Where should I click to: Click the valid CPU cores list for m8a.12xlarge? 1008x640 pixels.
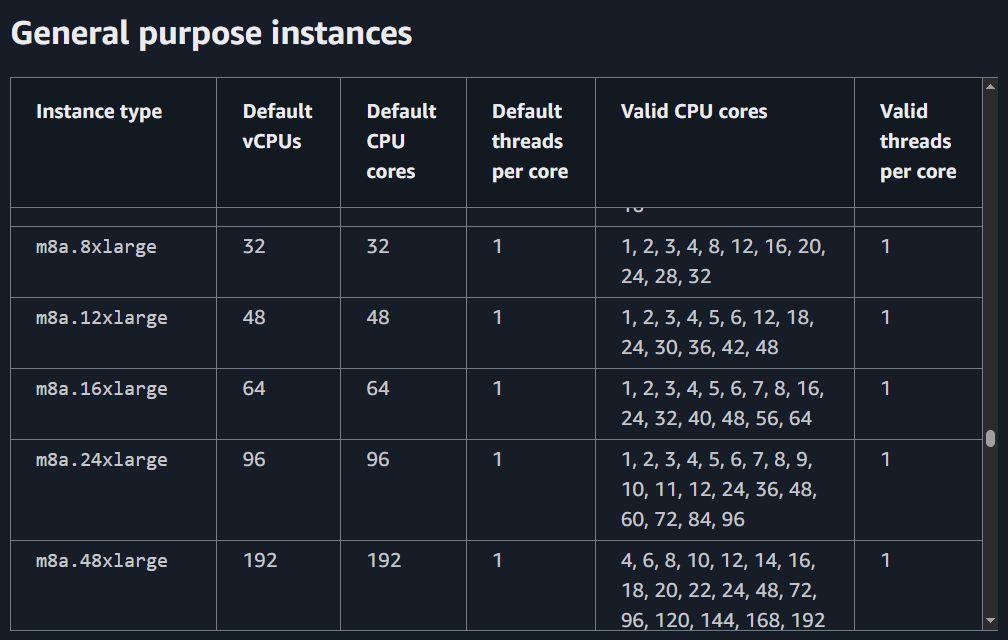(x=717, y=332)
